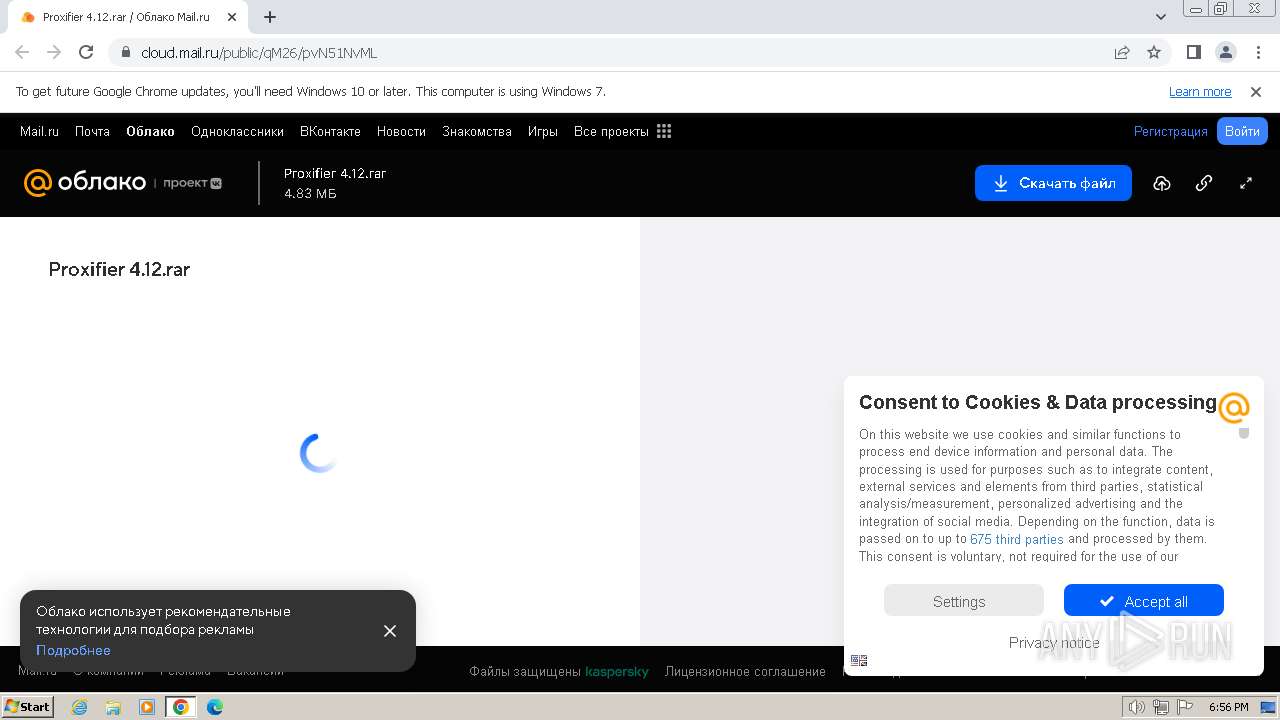The height and width of the screenshot is (720, 1280).
Task: Open the Learn more link in update bar
Action: (1200, 92)
